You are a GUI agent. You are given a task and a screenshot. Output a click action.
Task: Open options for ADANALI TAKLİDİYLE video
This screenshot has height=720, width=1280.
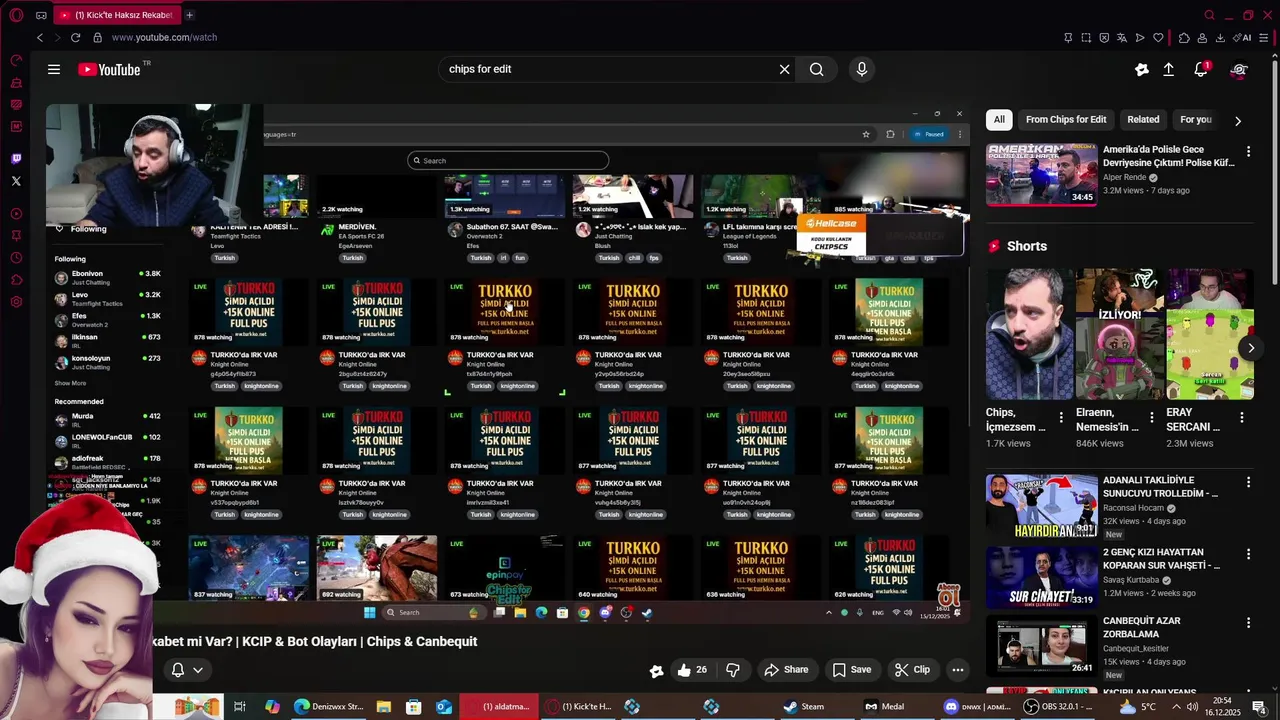(1248, 483)
